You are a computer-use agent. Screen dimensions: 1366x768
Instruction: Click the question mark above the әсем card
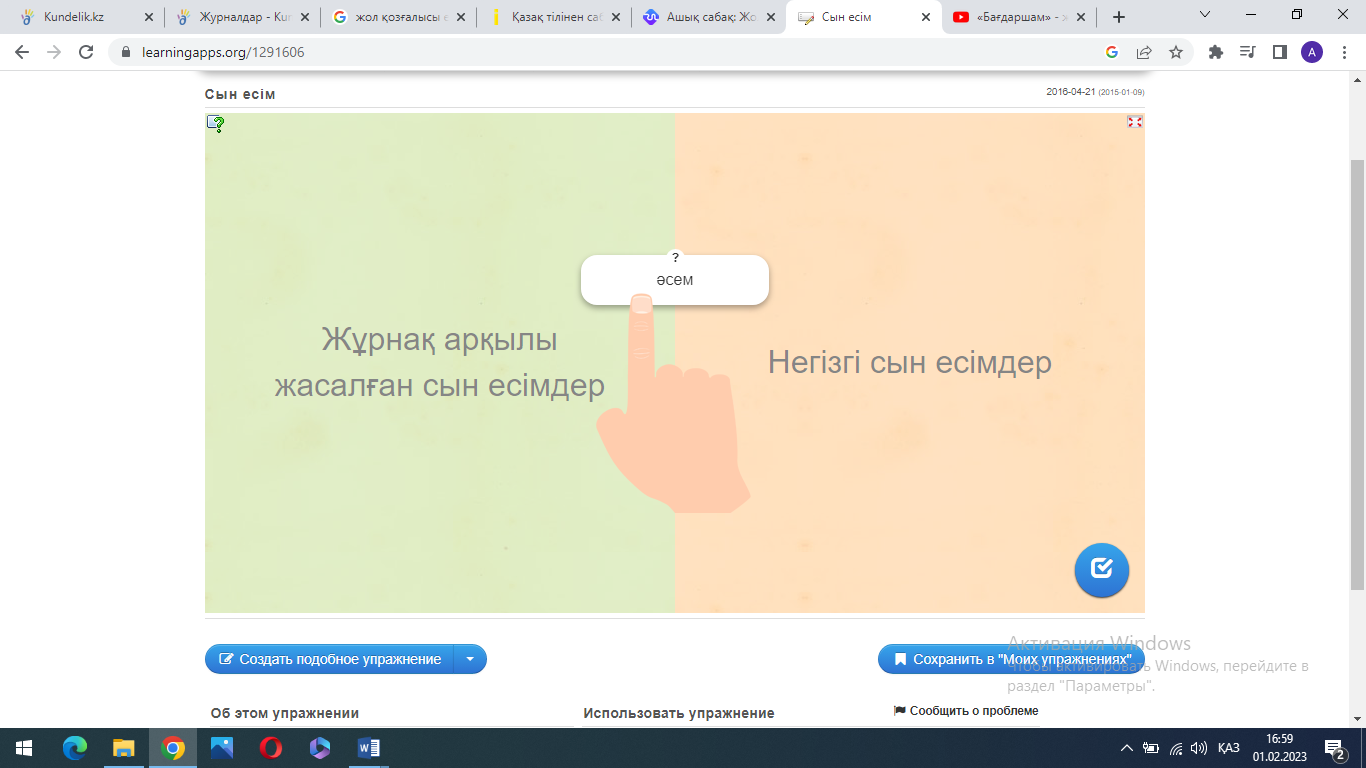pyautogui.click(x=675, y=258)
